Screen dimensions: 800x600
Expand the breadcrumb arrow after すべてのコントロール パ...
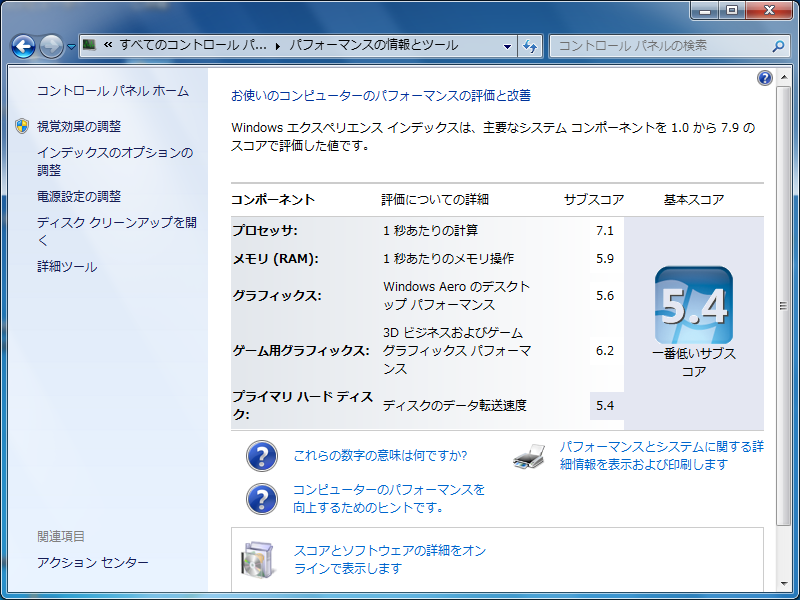[x=278, y=46]
